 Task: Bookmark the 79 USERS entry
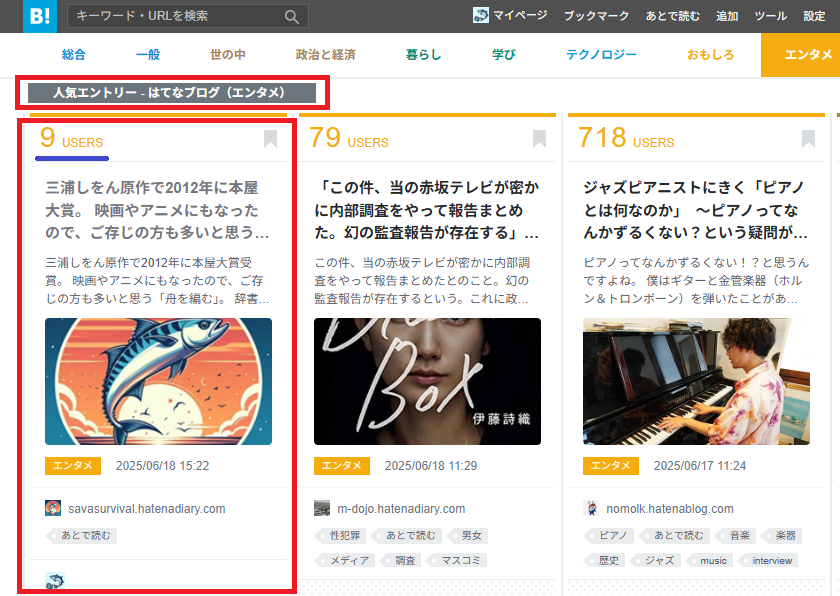539,139
